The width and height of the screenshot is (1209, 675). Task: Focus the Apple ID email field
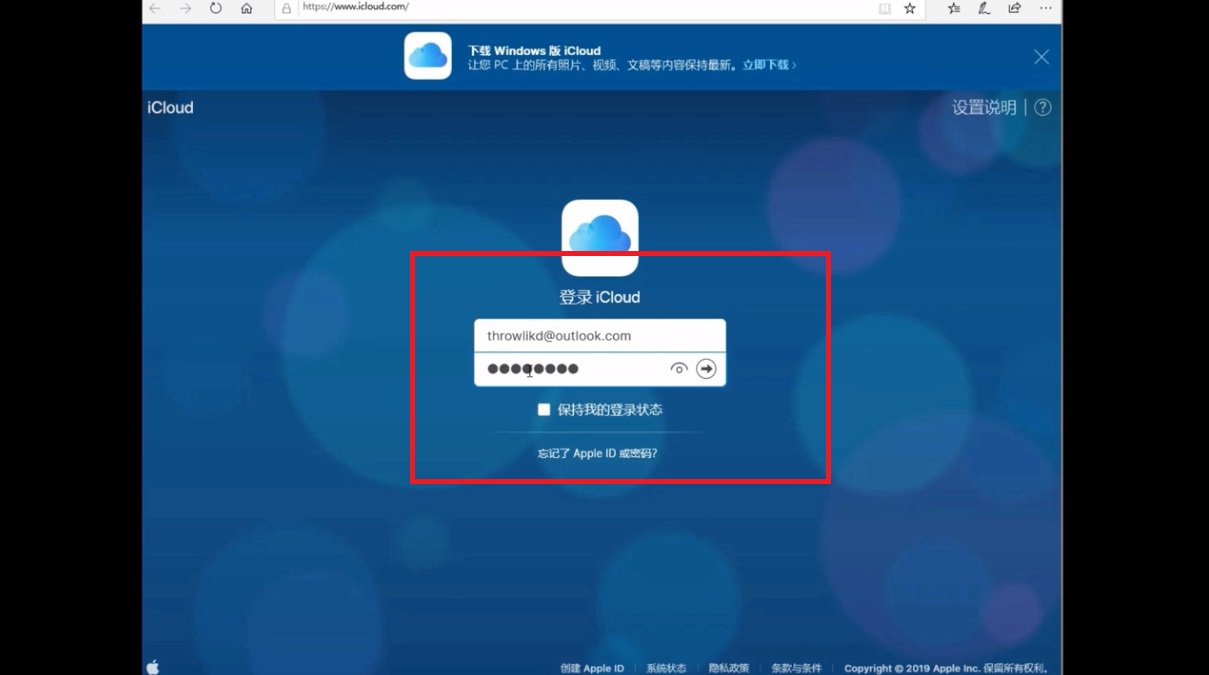[x=600, y=336]
